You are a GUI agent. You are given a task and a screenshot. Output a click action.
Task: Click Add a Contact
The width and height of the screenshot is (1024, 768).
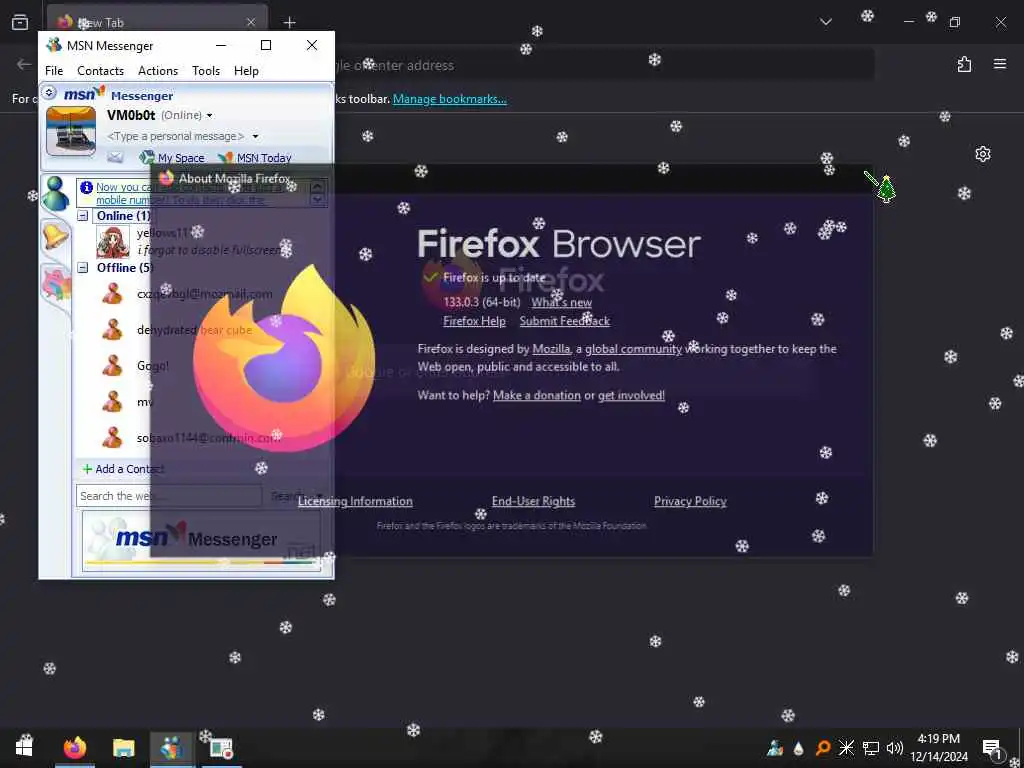(123, 469)
